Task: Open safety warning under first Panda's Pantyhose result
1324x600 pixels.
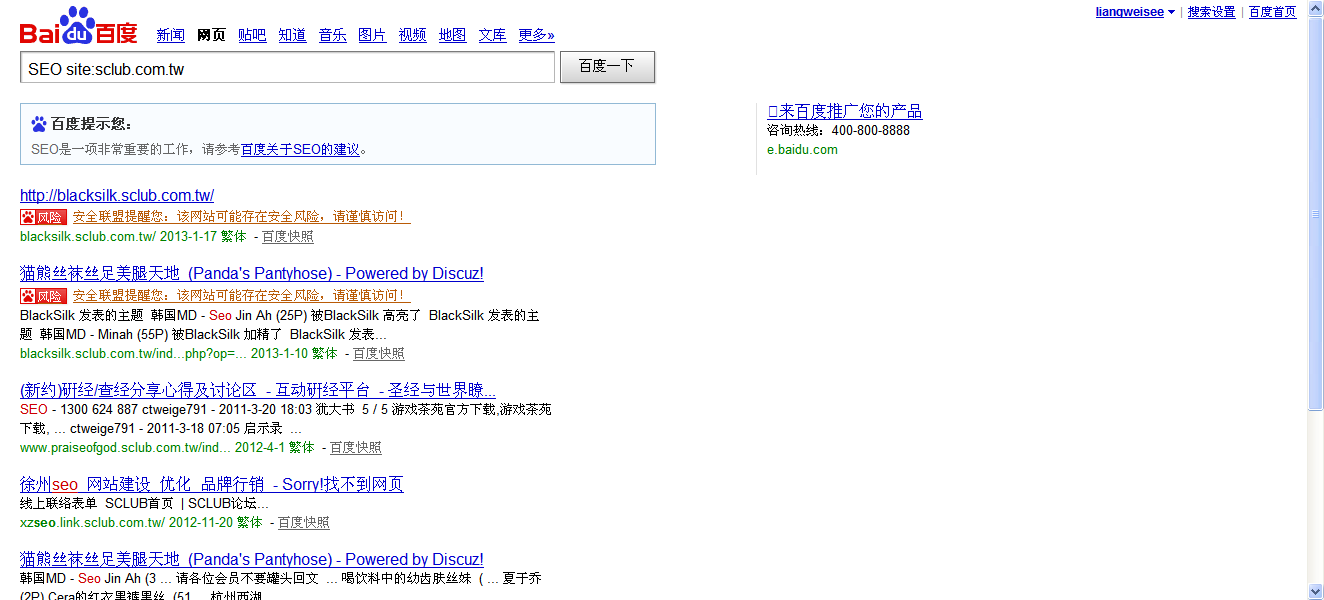Action: click(x=241, y=296)
